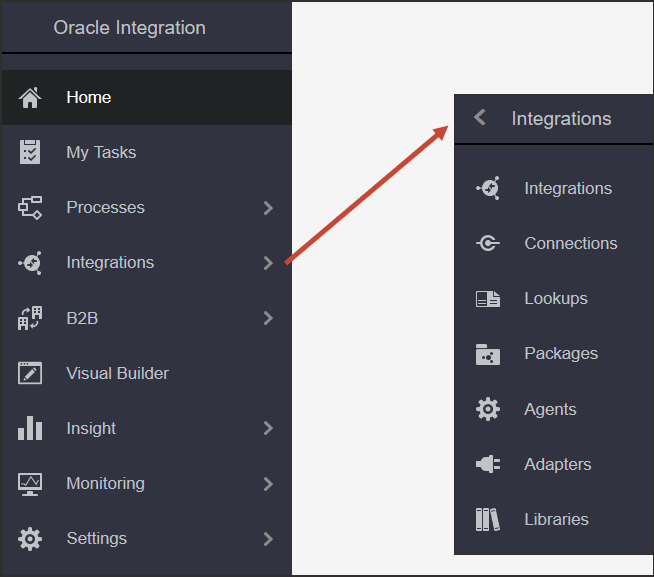Click the My Tasks clipboard icon
The image size is (654, 577).
pyautogui.click(x=30, y=152)
